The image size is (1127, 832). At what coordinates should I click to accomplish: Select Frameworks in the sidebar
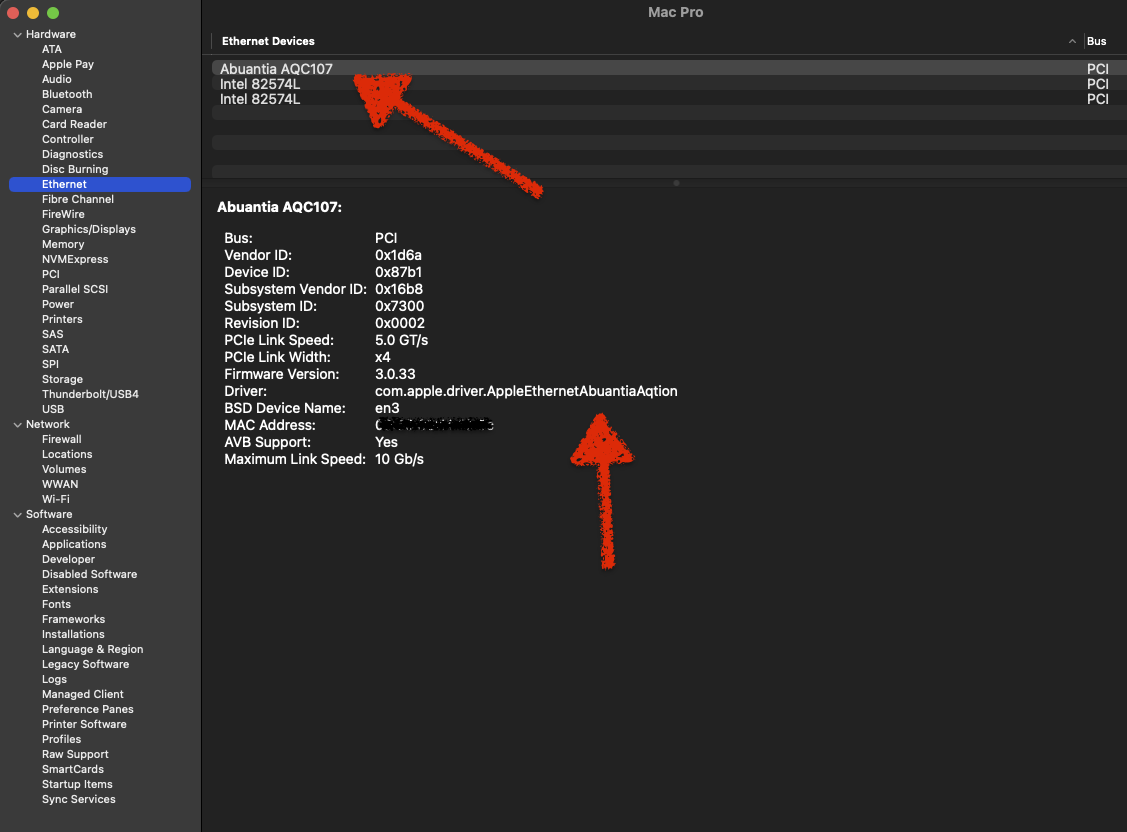tap(73, 620)
